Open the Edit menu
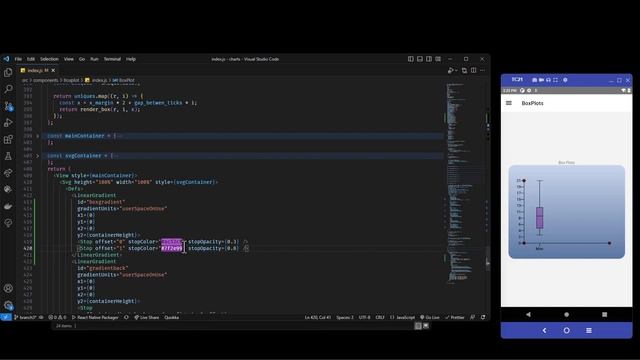The image size is (640, 360). [31, 59]
